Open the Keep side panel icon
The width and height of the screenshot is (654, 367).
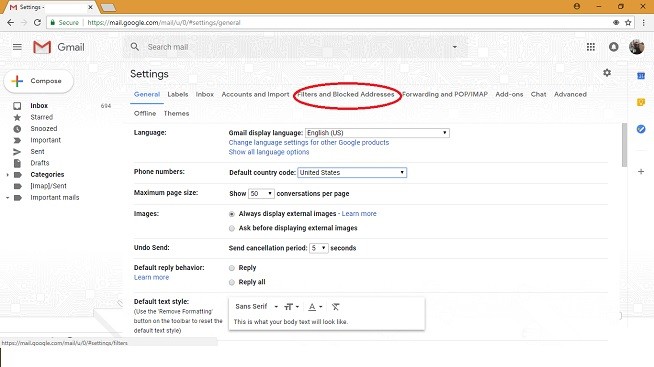tap(641, 102)
